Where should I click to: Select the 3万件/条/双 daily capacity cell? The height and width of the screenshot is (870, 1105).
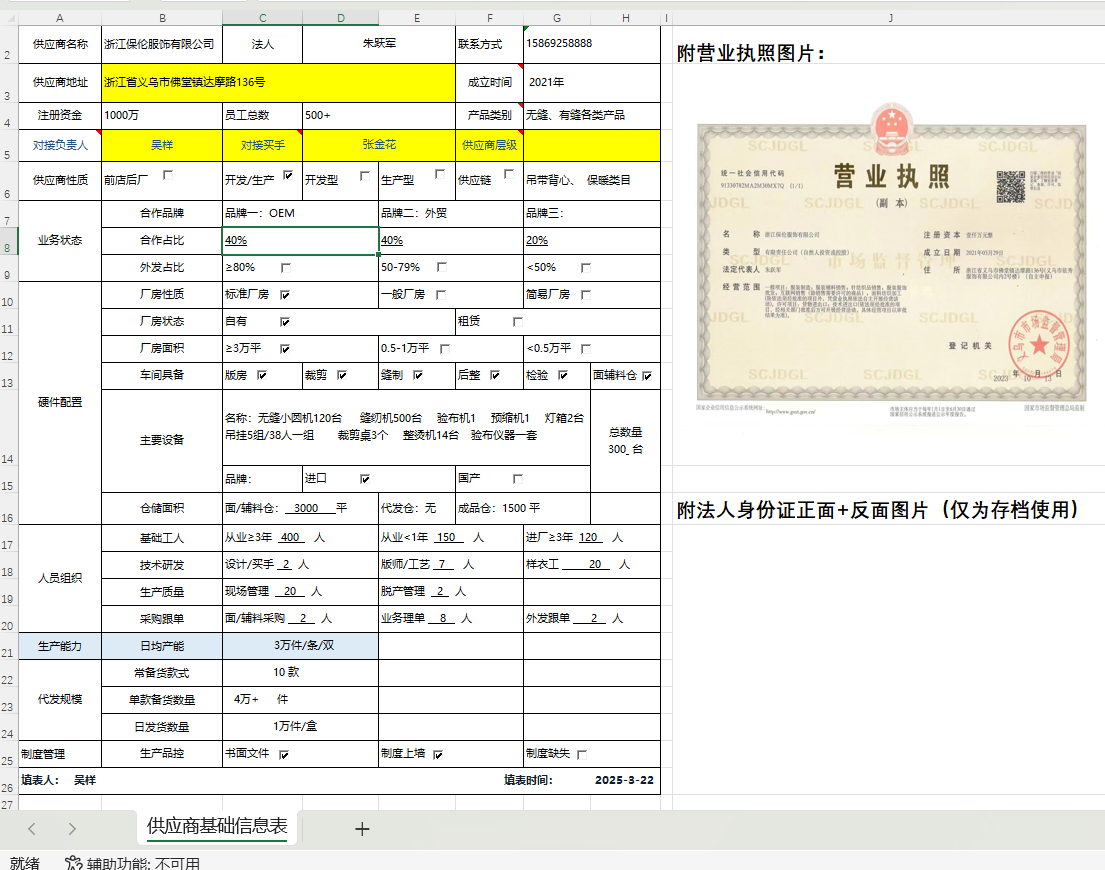[300, 646]
